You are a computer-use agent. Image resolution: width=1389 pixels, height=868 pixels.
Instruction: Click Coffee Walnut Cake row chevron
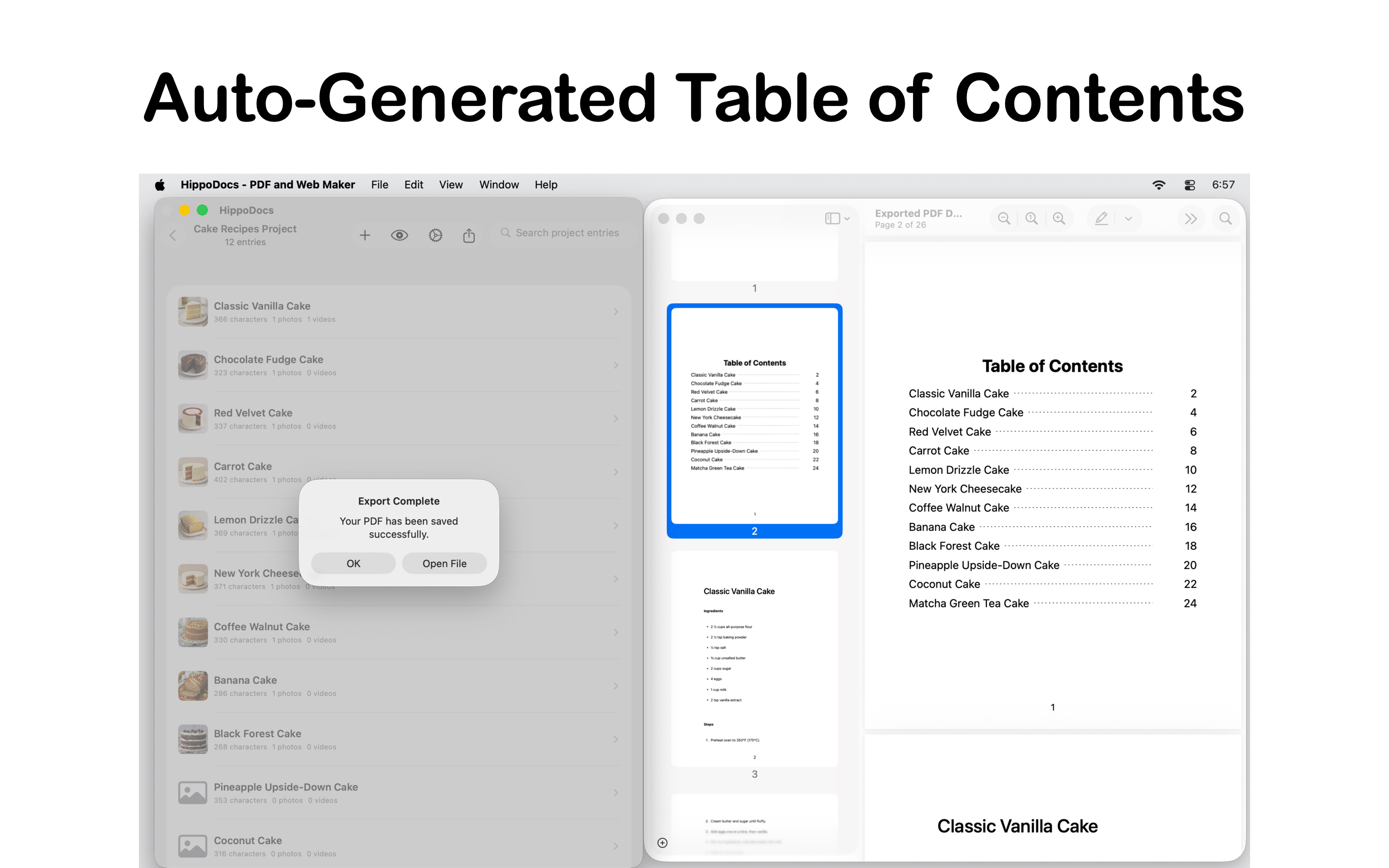[615, 632]
